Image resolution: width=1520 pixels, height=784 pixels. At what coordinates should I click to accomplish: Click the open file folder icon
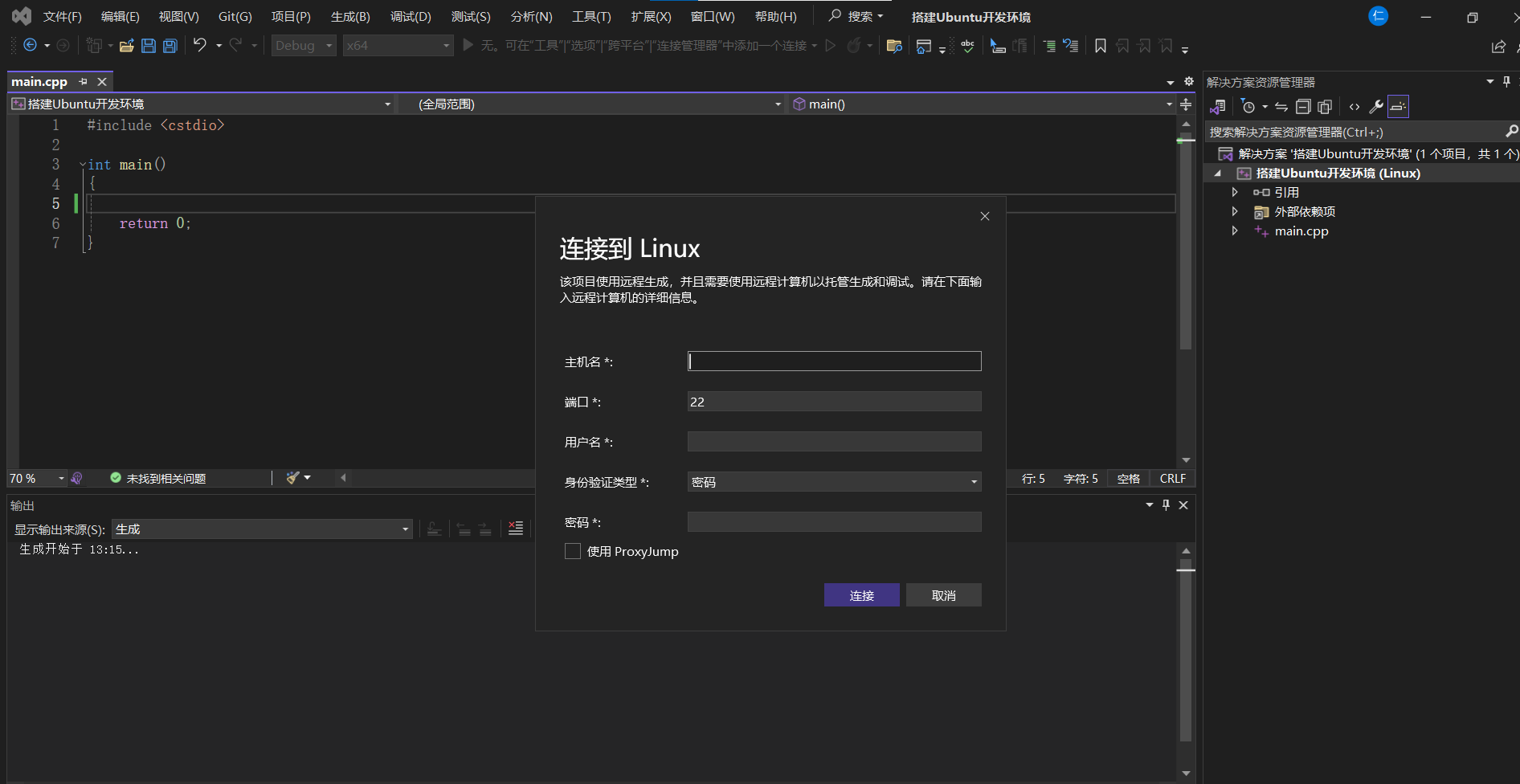126,46
